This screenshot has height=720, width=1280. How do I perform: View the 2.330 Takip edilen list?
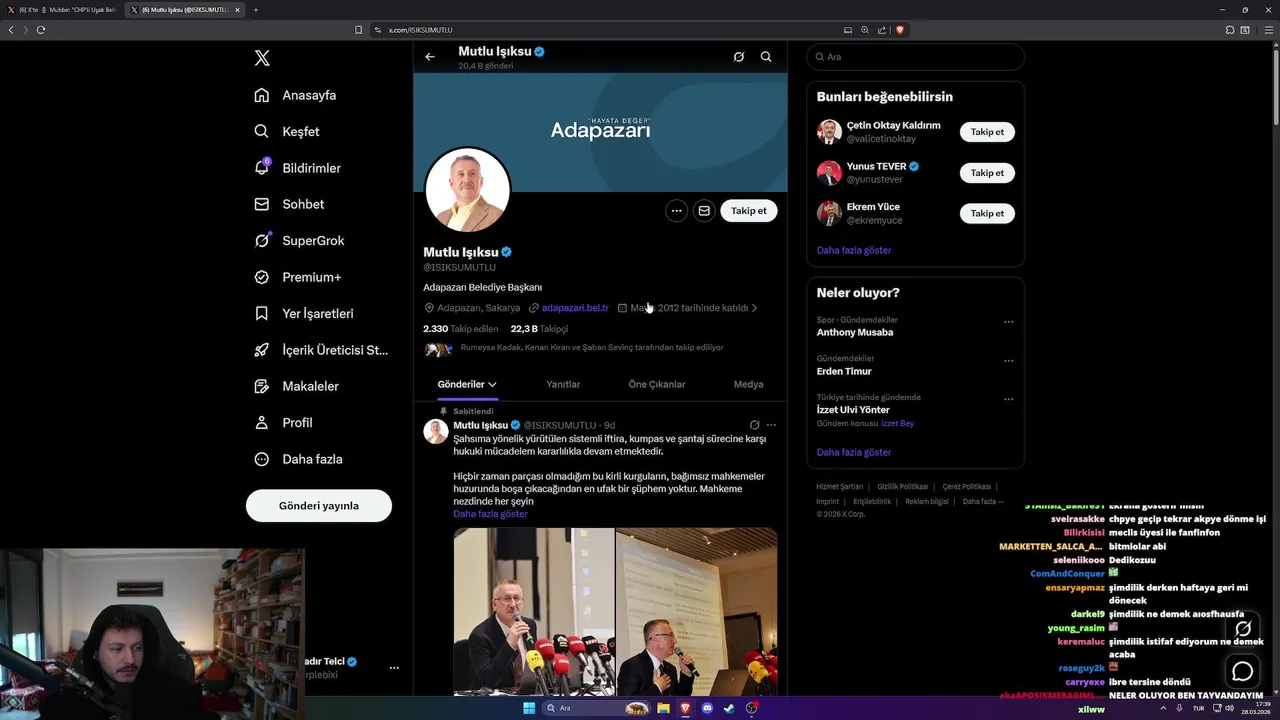pos(460,329)
